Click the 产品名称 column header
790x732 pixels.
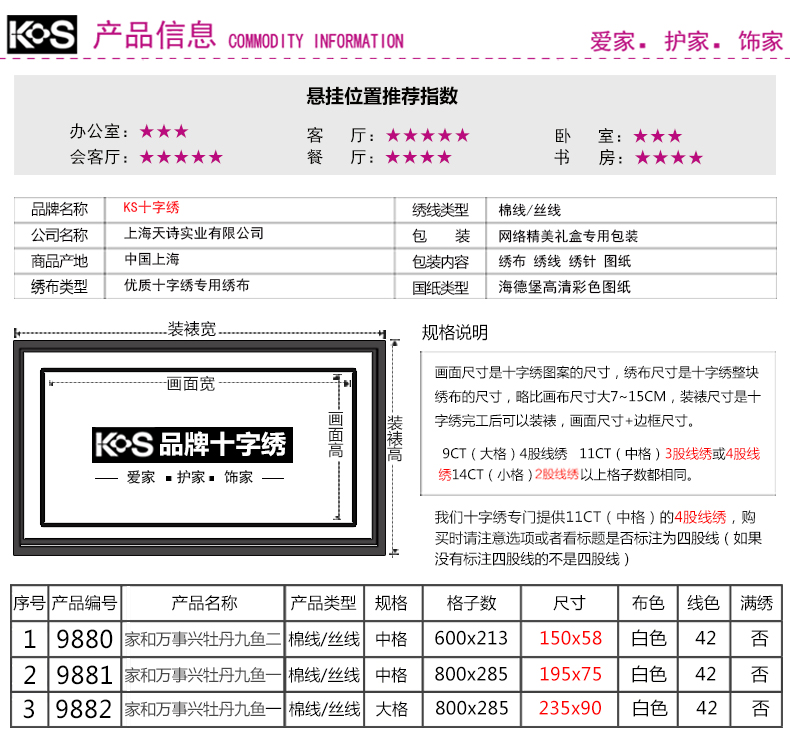coord(204,603)
